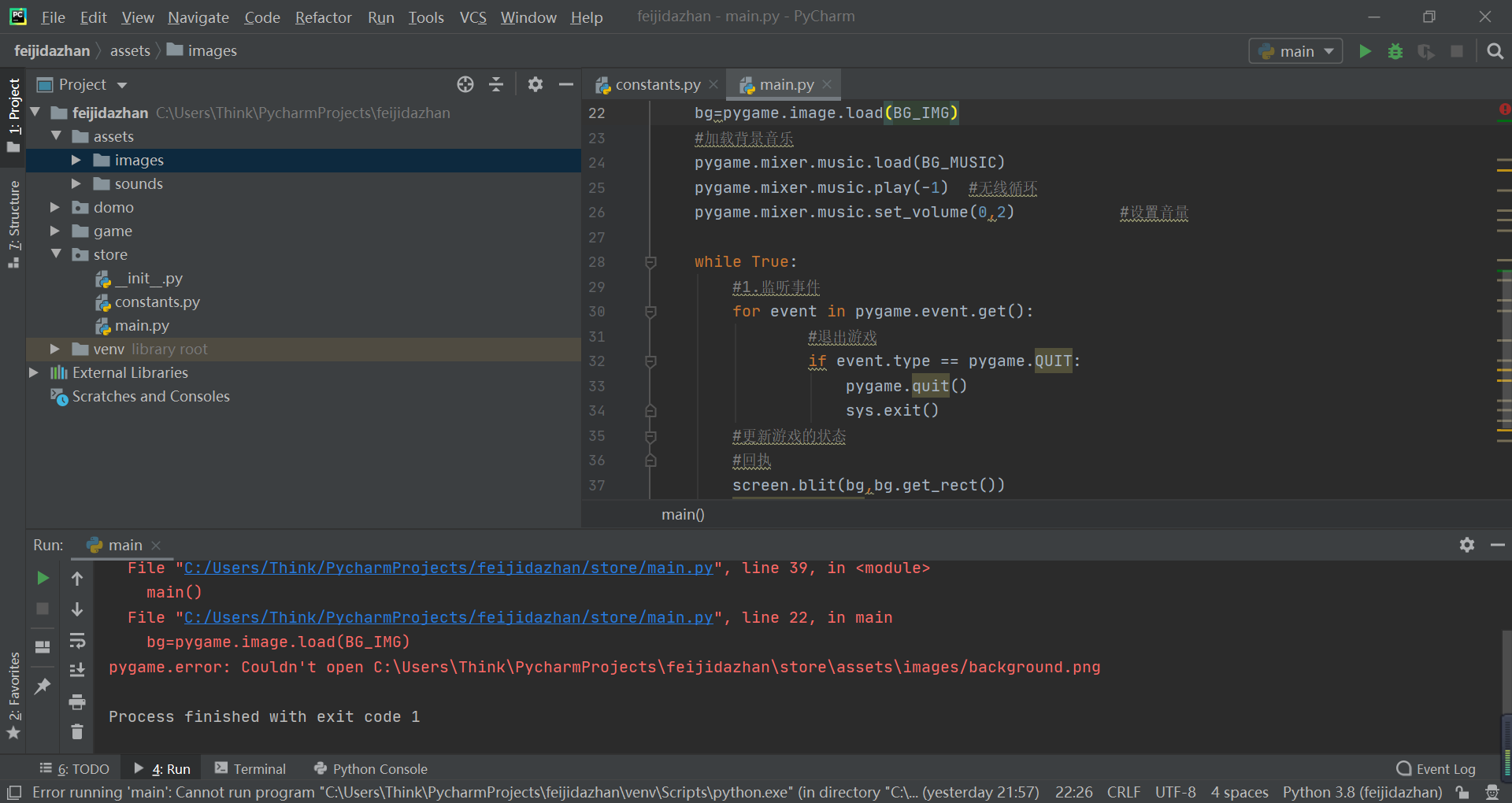Open the Python Console tool window
1512x803 pixels.
(x=370, y=768)
